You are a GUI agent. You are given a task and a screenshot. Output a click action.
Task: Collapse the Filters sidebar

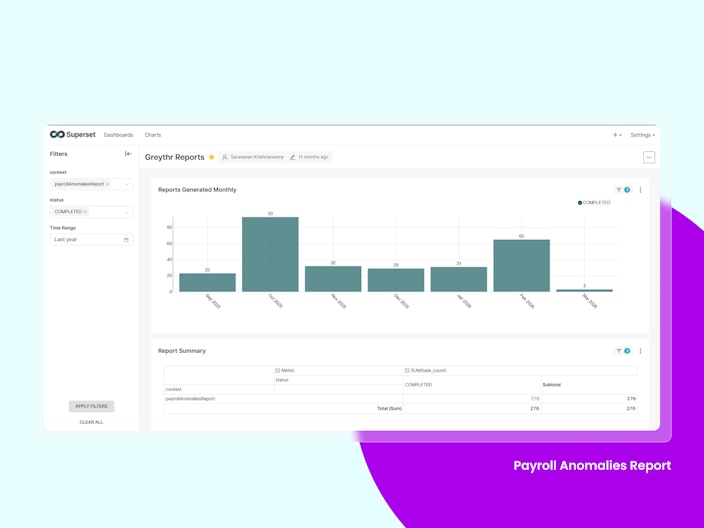(x=128, y=154)
